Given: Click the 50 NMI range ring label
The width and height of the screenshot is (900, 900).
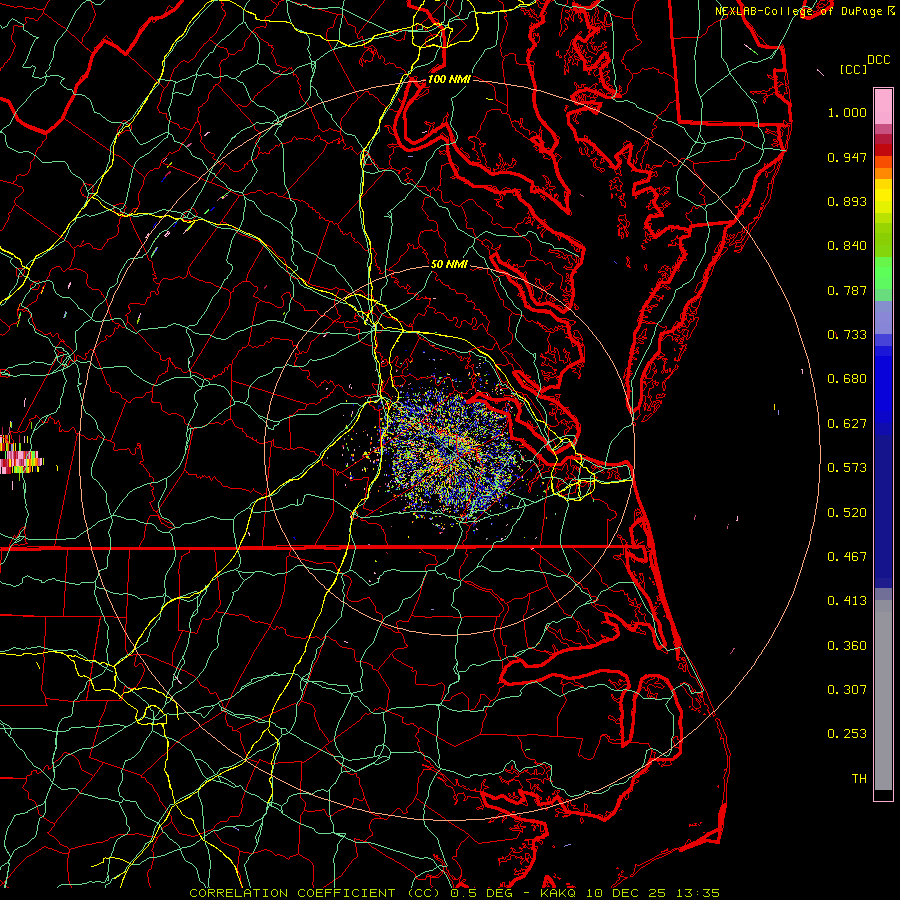Looking at the screenshot, I should [449, 265].
